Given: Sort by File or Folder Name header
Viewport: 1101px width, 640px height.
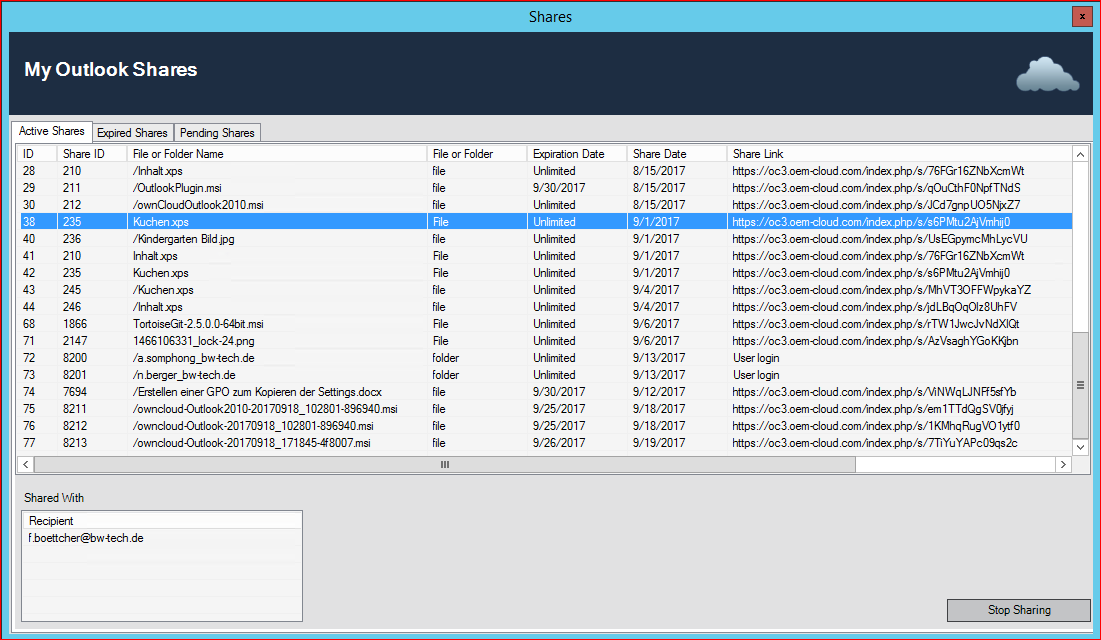Looking at the screenshot, I should click(x=277, y=154).
